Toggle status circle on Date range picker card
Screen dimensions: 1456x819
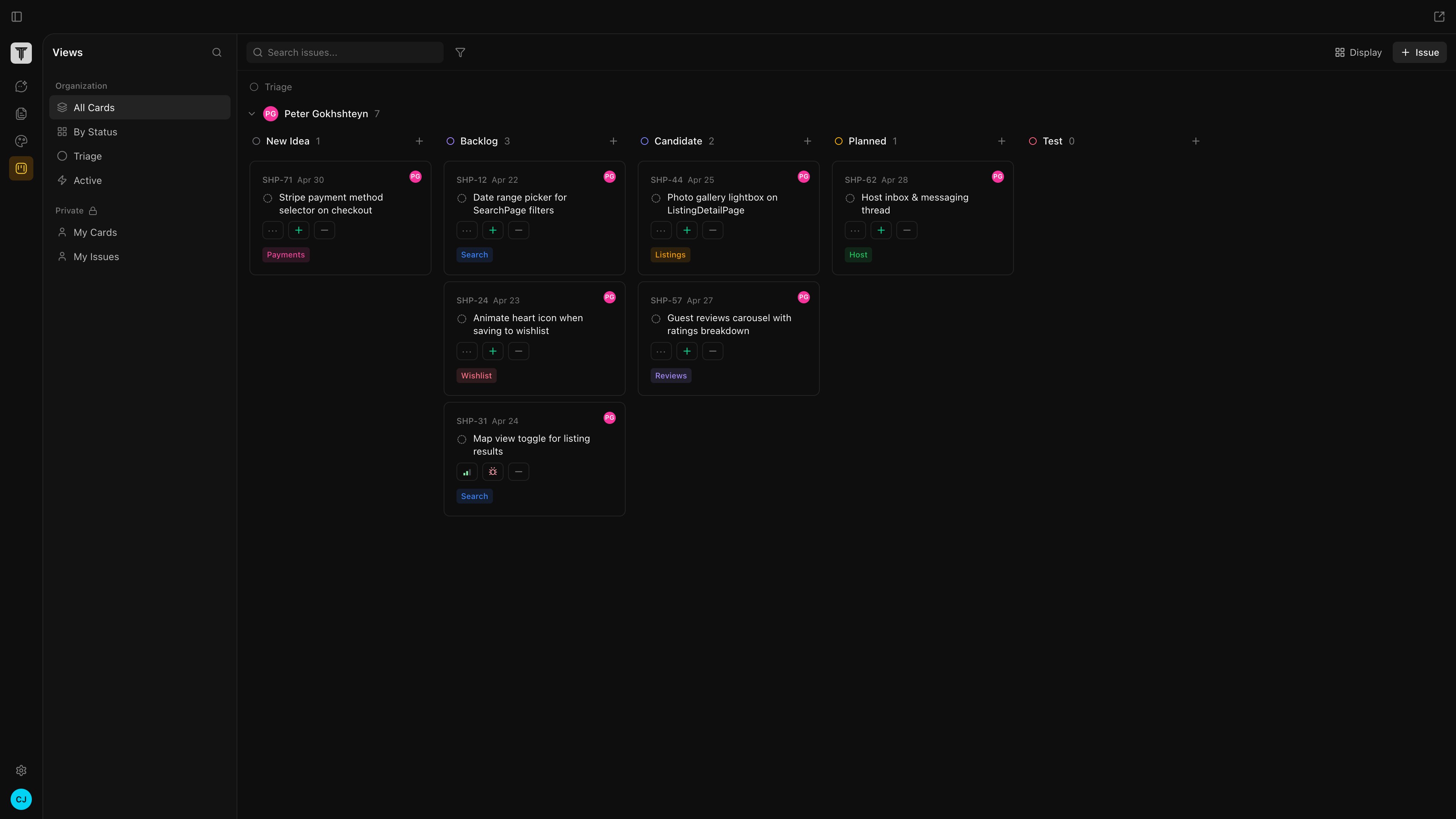pos(462,198)
